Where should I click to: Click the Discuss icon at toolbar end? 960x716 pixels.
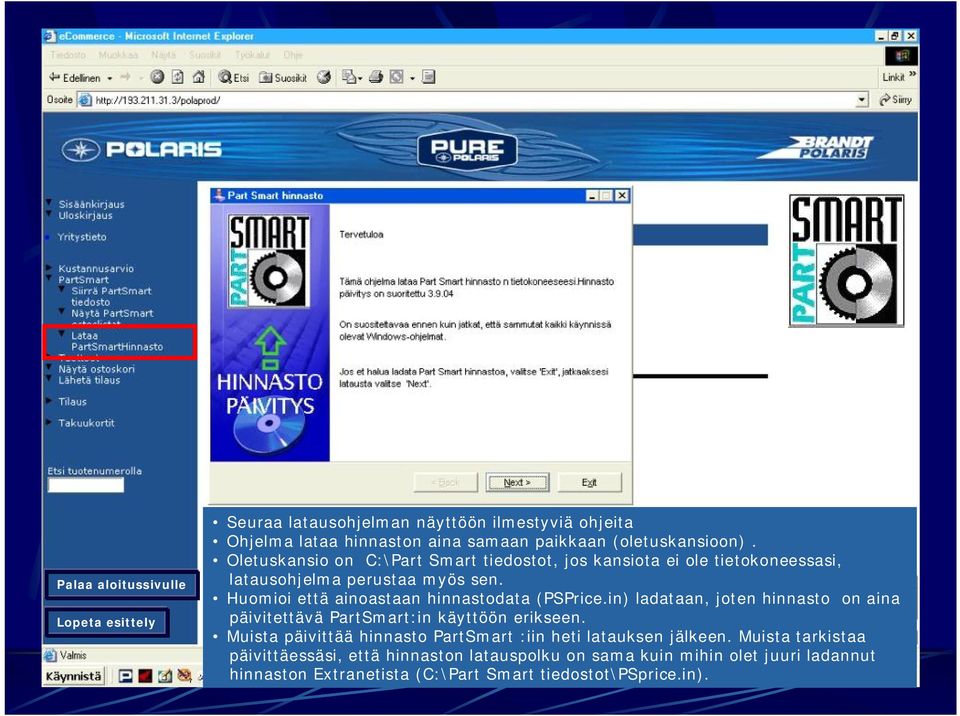[429, 77]
